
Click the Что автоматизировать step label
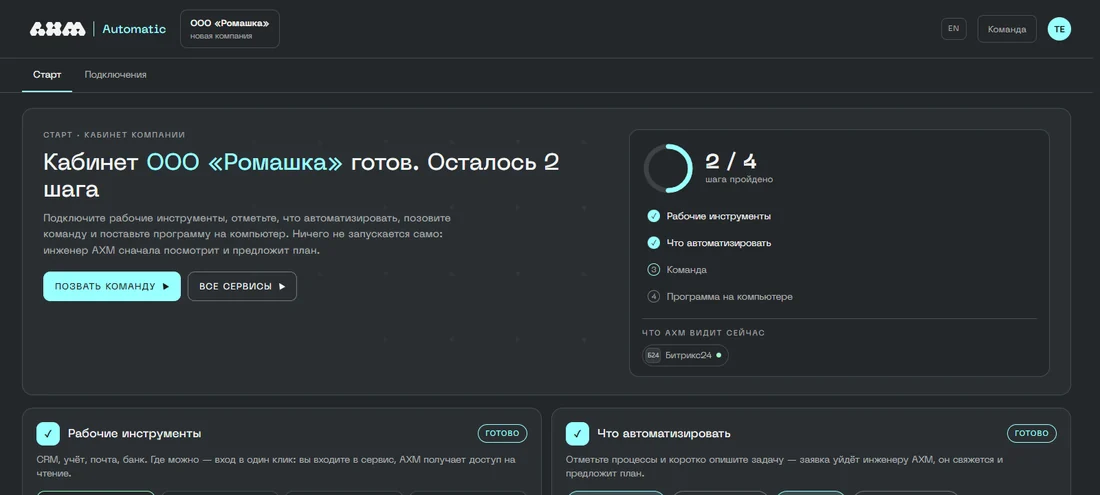[718, 243]
